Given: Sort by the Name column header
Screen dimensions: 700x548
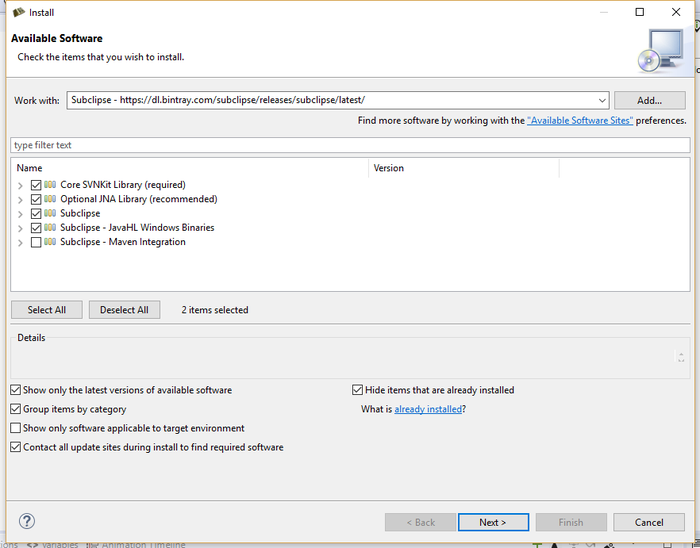Looking at the screenshot, I should [29, 168].
